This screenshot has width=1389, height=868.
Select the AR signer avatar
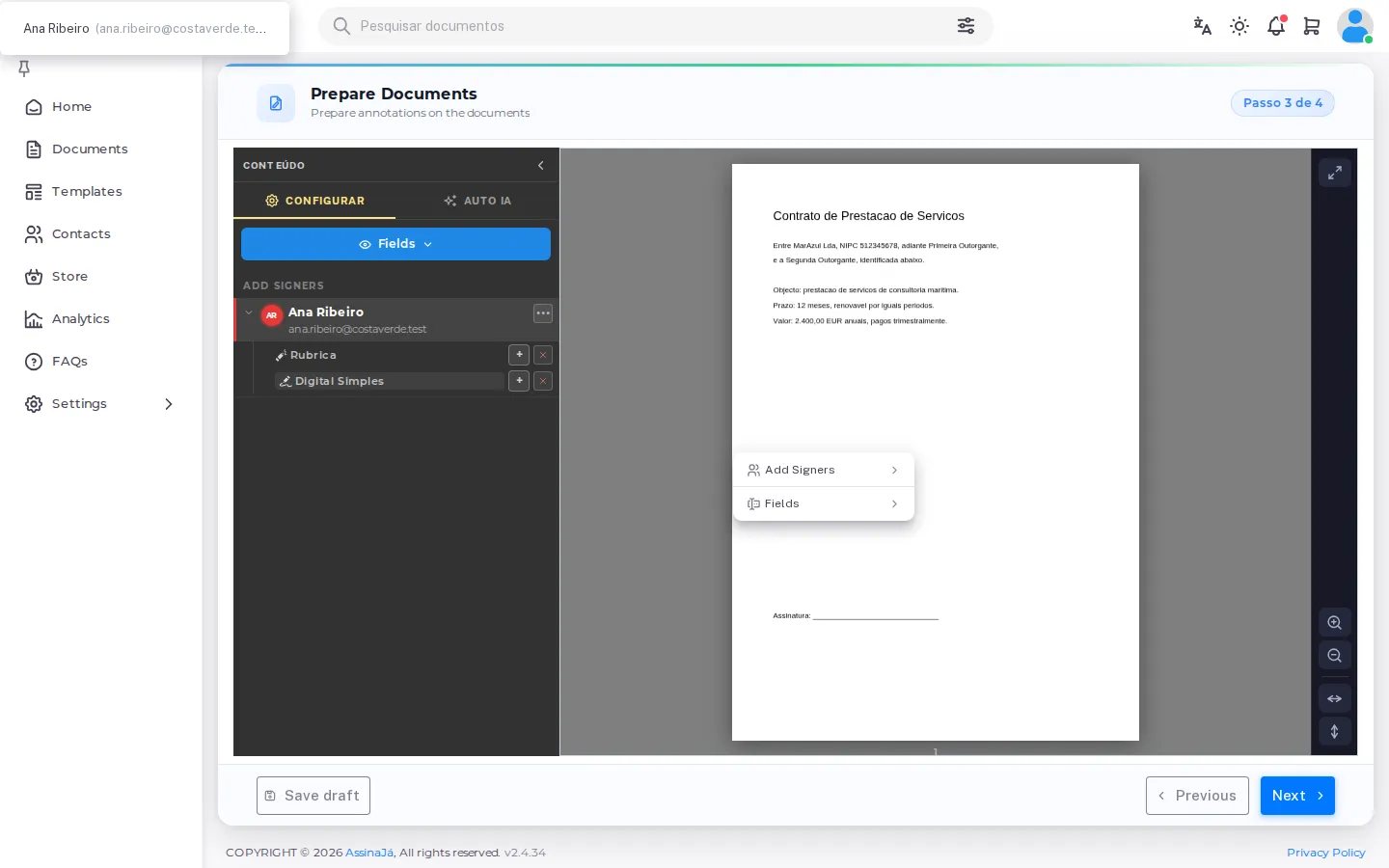point(272,315)
